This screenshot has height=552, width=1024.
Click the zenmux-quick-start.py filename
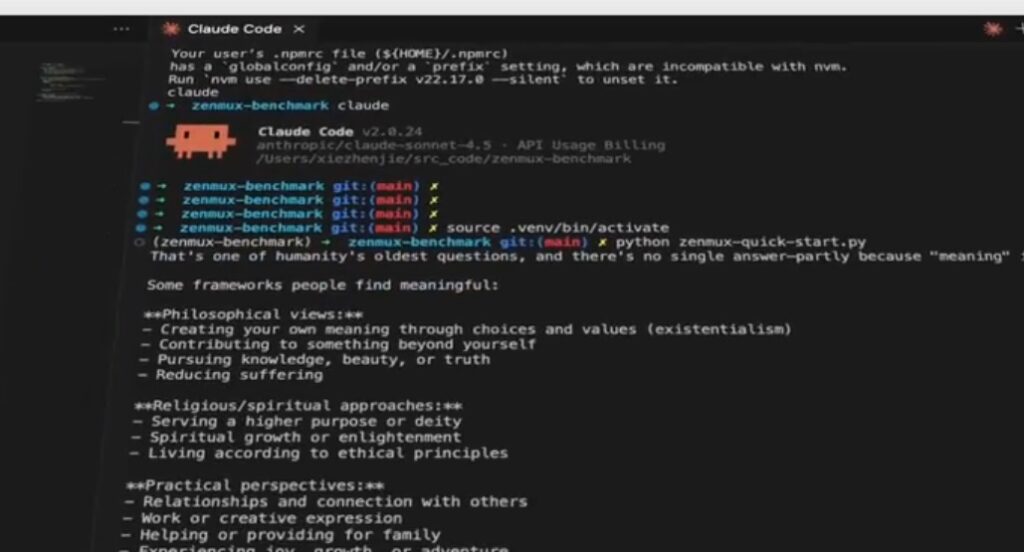(772, 242)
